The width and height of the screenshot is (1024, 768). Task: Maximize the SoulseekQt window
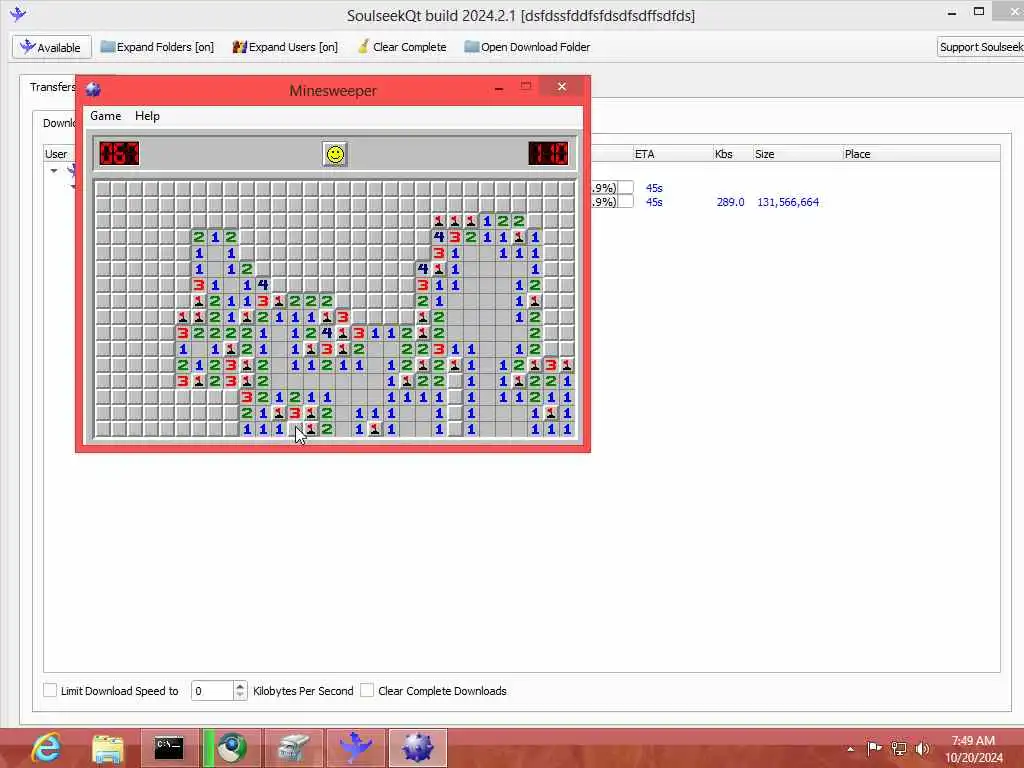point(978,12)
